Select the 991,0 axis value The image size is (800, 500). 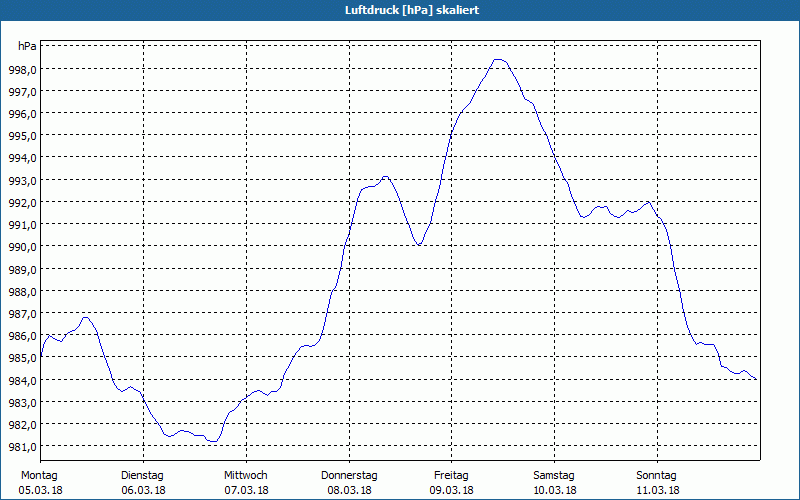tap(22, 224)
